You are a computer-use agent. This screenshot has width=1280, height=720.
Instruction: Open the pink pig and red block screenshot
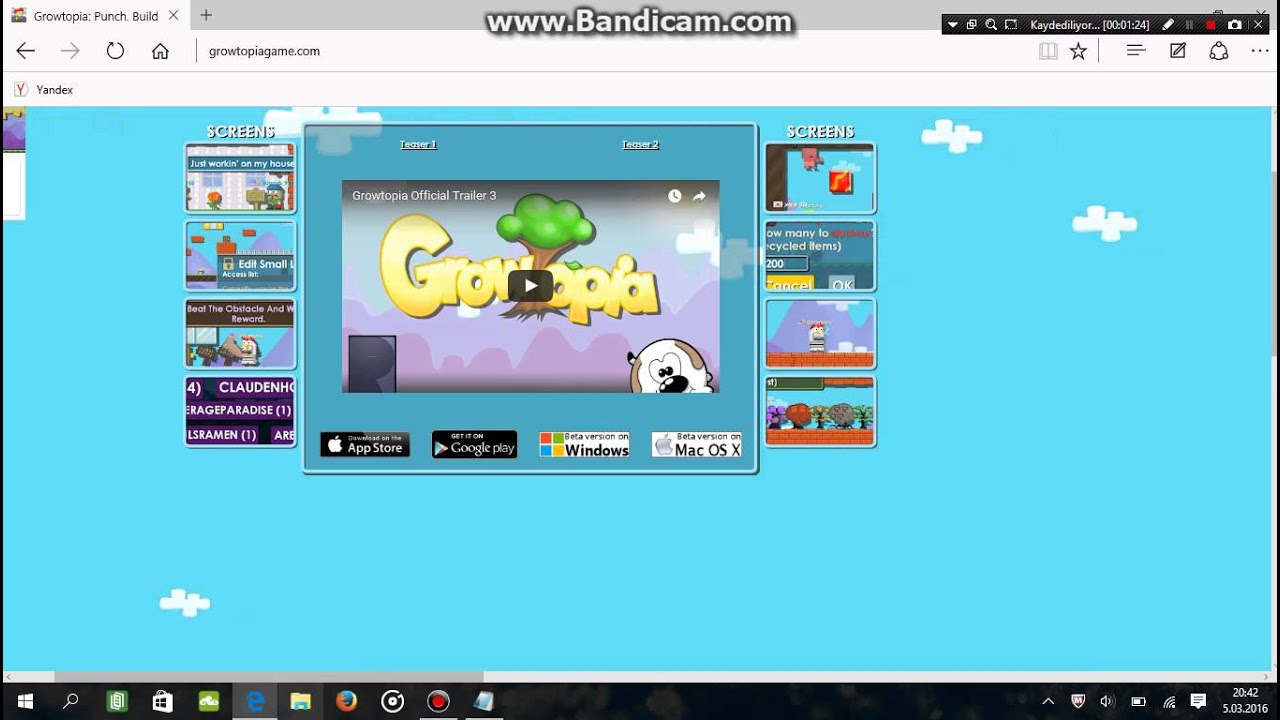tap(820, 178)
